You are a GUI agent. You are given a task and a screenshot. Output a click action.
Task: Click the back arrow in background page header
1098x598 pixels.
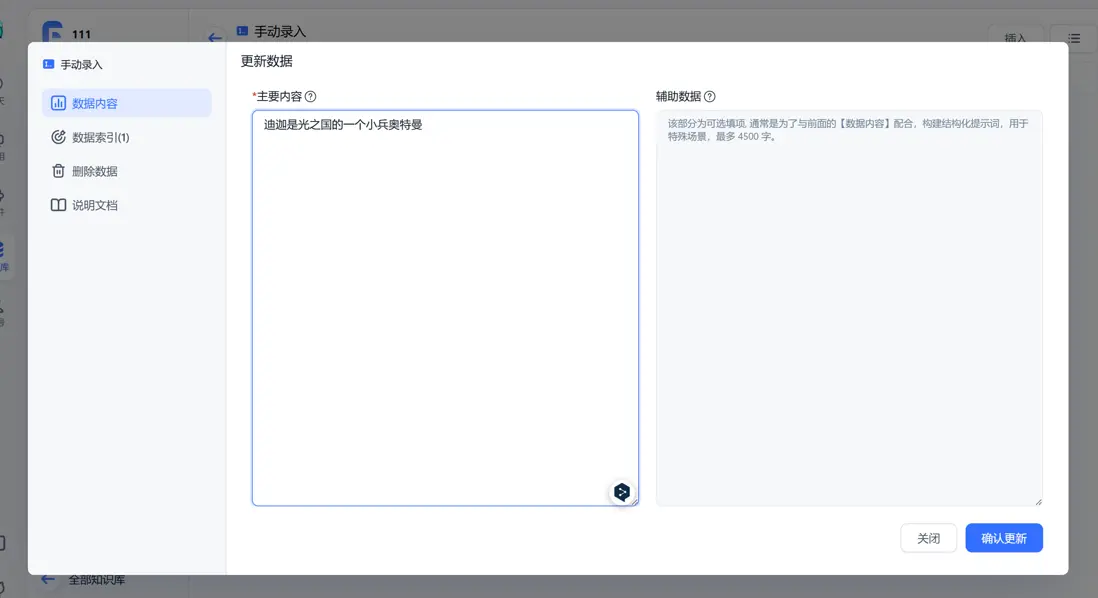[x=215, y=37]
